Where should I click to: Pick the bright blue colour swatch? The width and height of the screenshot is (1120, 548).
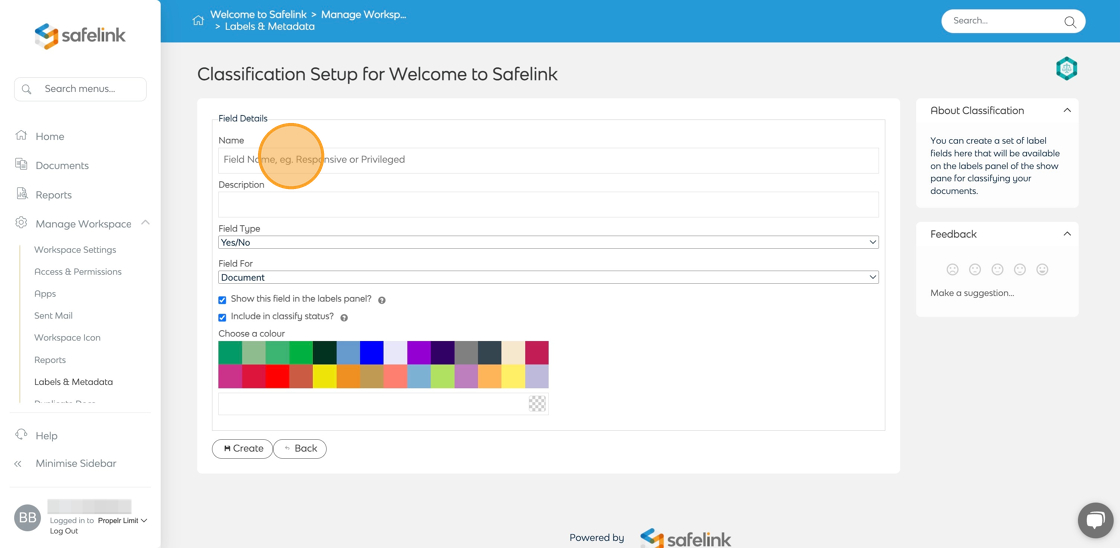372,352
